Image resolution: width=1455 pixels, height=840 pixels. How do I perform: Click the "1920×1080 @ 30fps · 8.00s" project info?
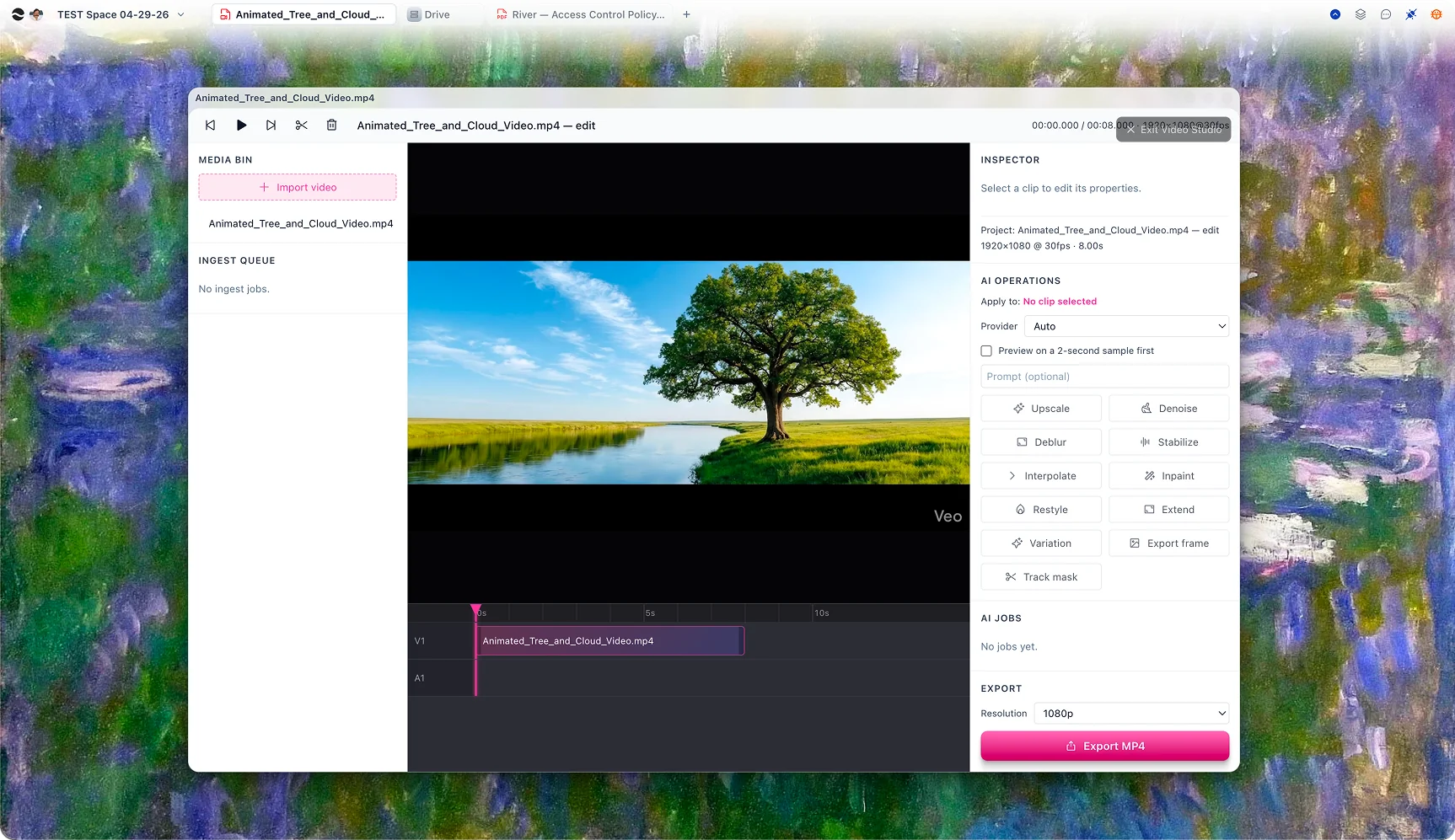pos(1042,246)
